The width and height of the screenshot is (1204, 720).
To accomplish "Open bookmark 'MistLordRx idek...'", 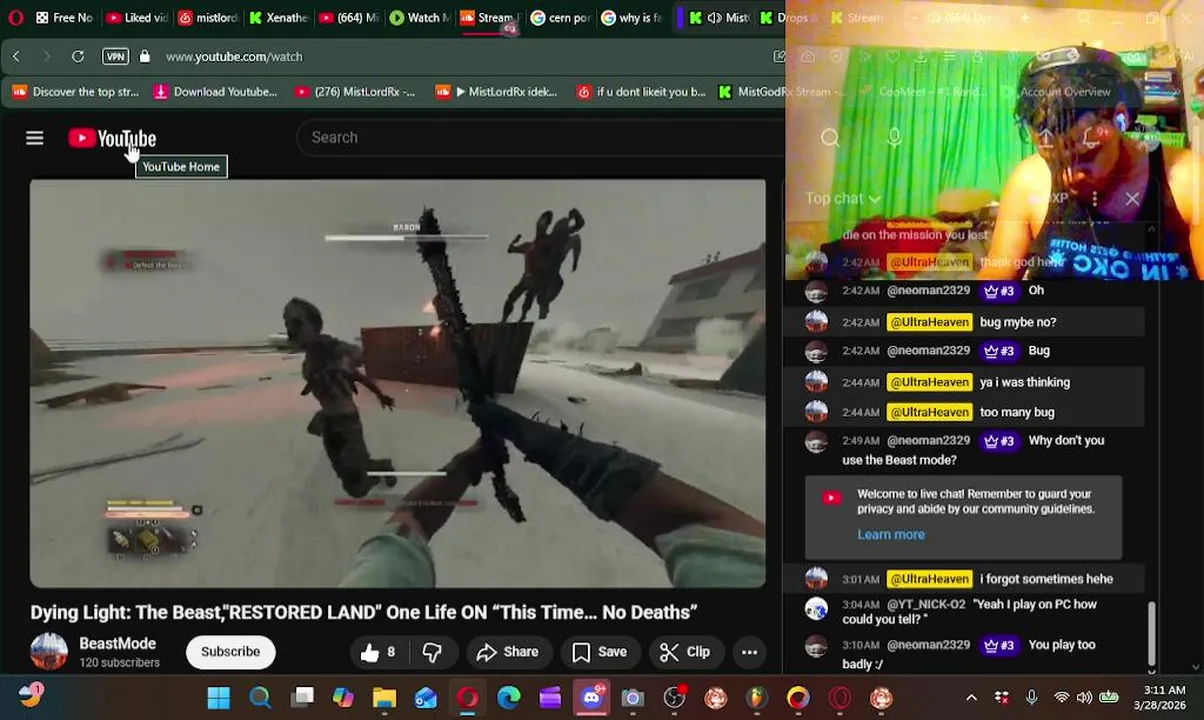I will pyautogui.click(x=497, y=92).
